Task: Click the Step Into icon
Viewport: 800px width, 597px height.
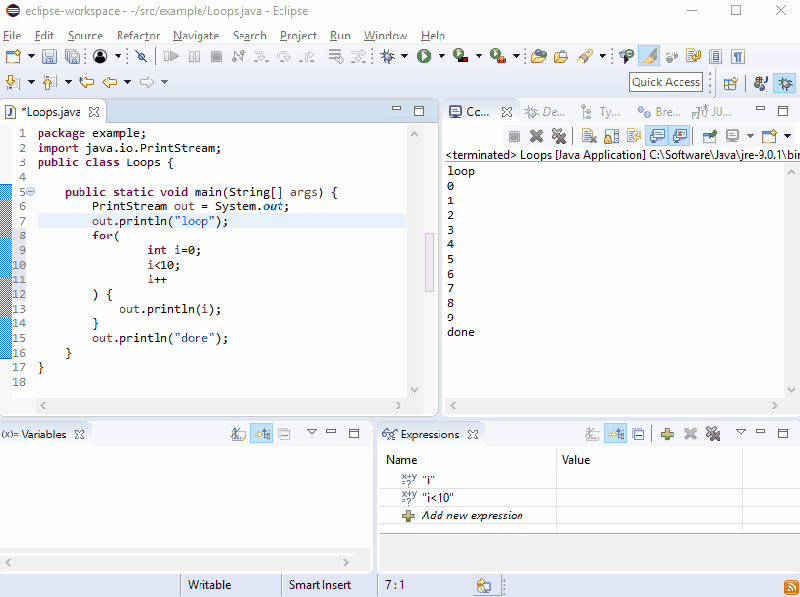Action: pos(261,56)
